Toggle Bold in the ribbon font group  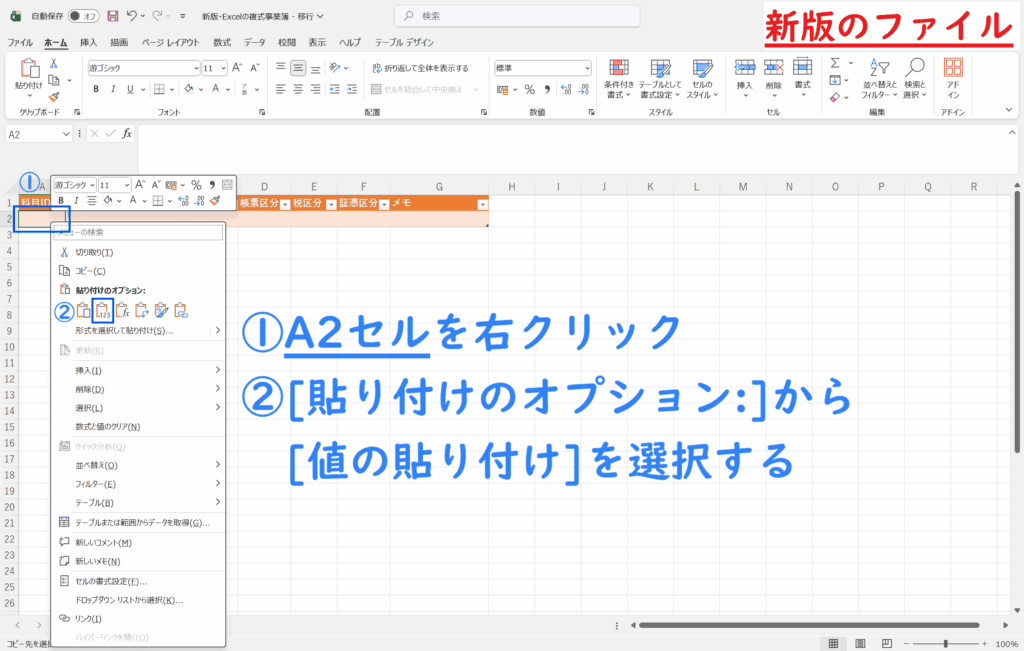pyautogui.click(x=97, y=89)
